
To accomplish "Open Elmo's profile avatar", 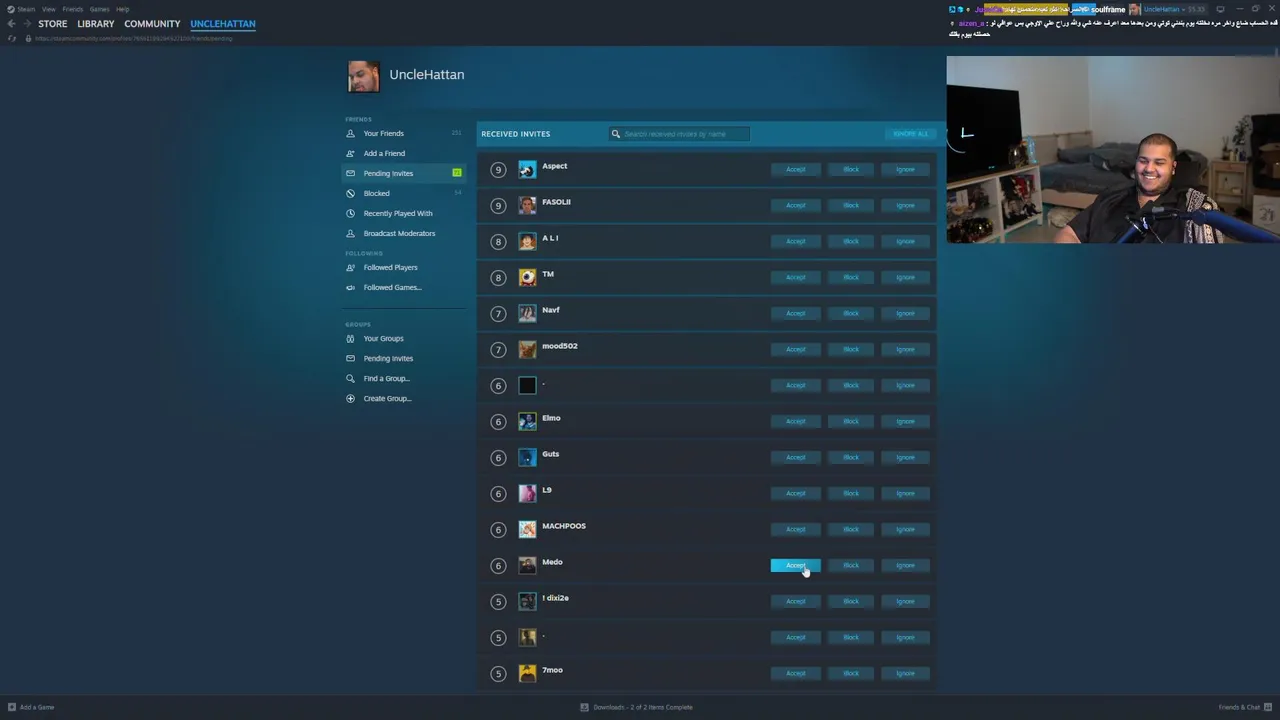I will point(527,421).
